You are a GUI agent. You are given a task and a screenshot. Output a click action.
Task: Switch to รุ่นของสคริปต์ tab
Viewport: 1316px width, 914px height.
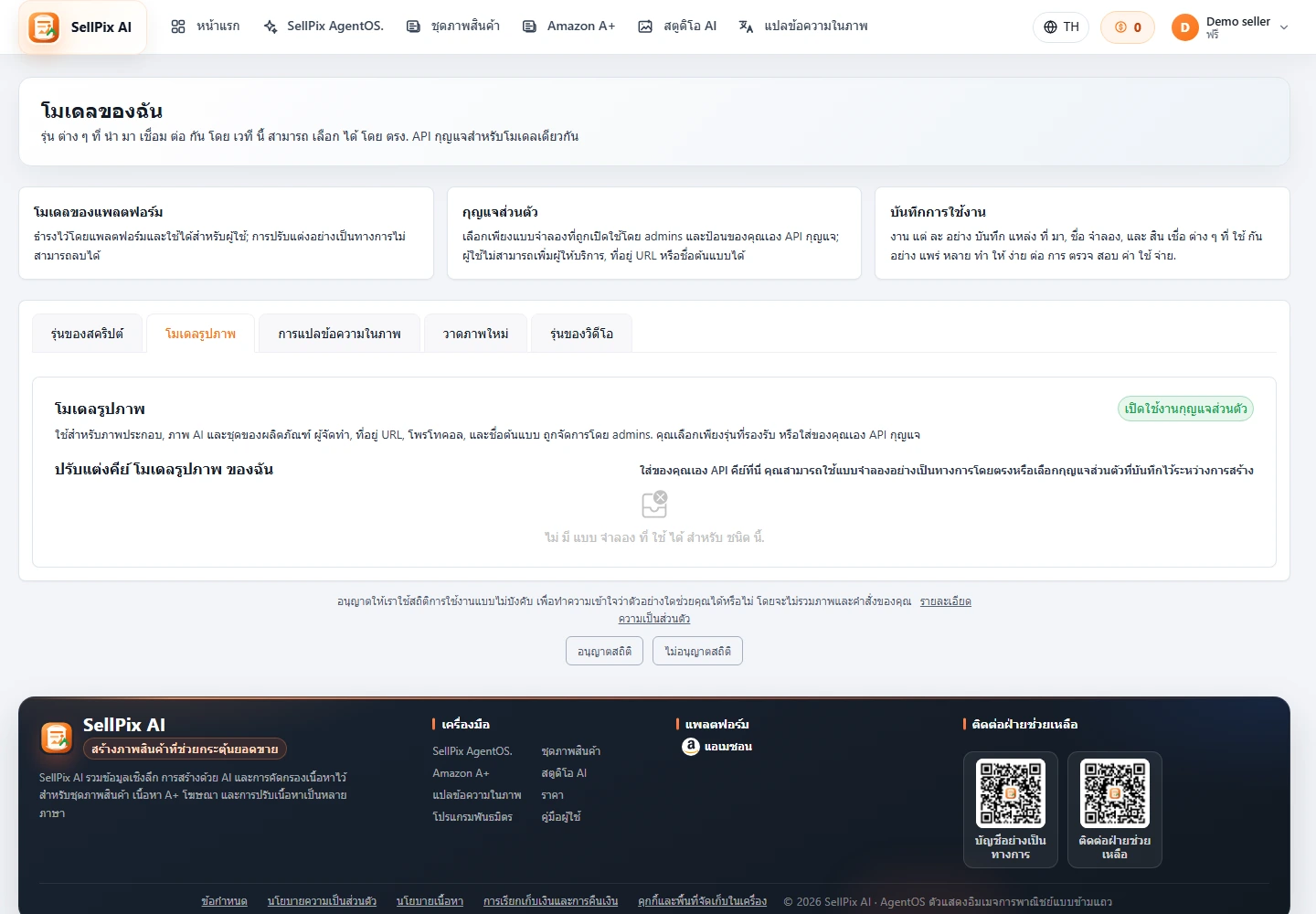[88, 334]
